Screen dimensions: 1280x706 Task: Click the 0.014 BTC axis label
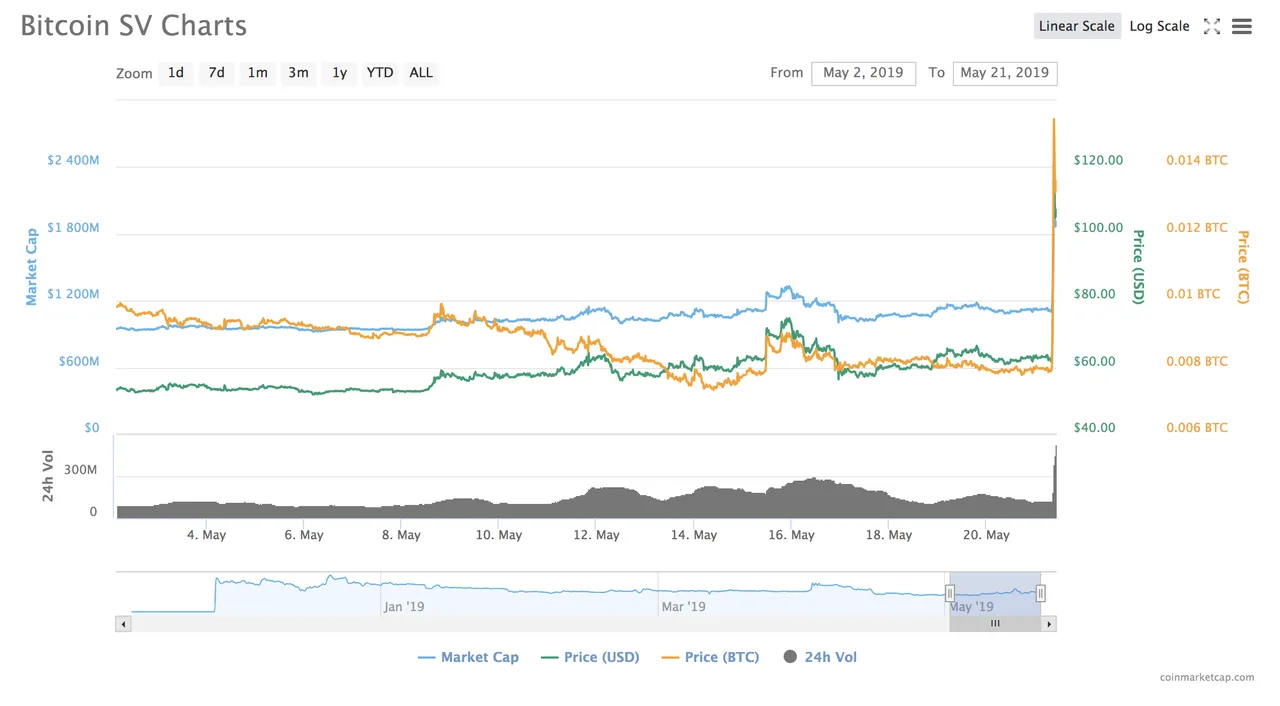(x=1197, y=160)
